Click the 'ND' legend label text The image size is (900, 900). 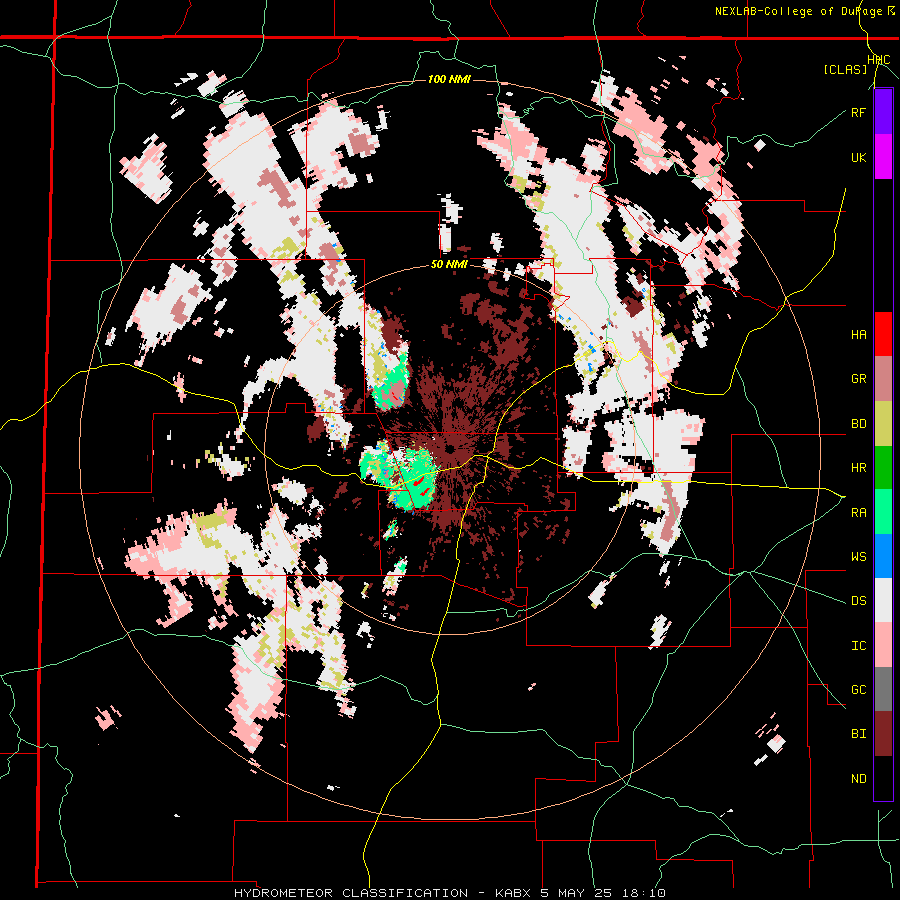(x=859, y=779)
